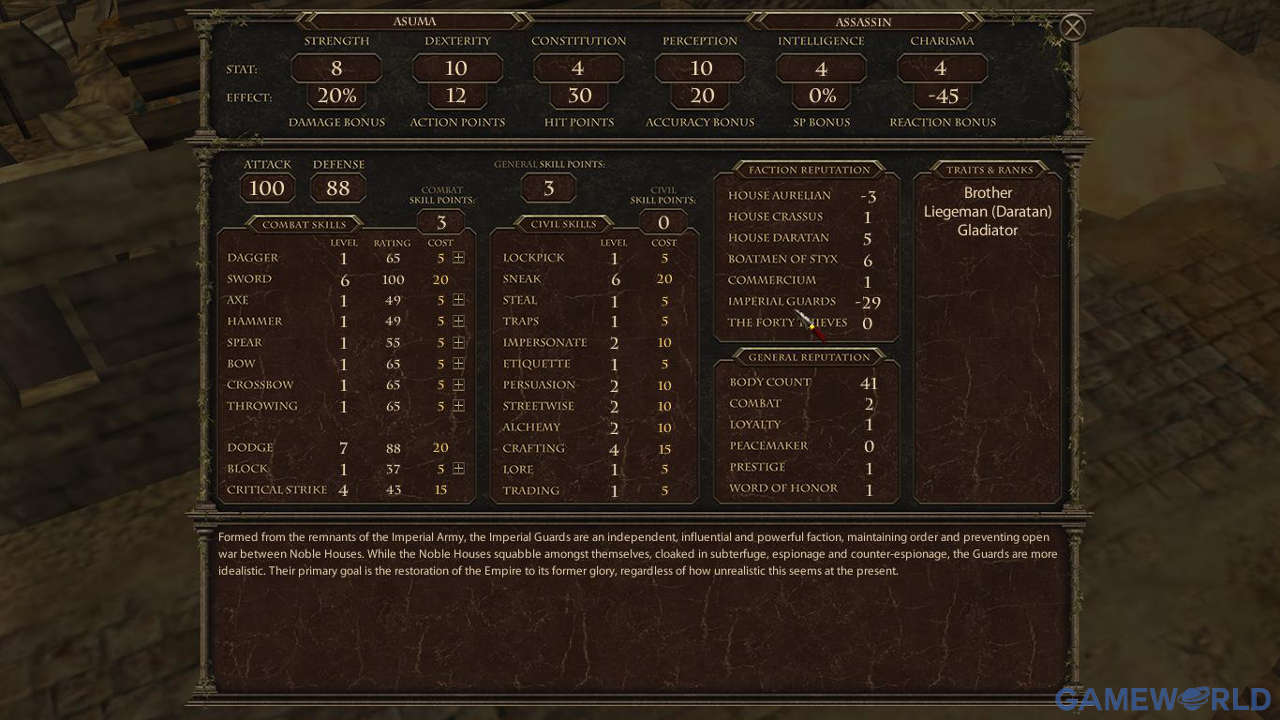
Task: Increase Dagger skill with plus icon
Action: [x=459, y=258]
